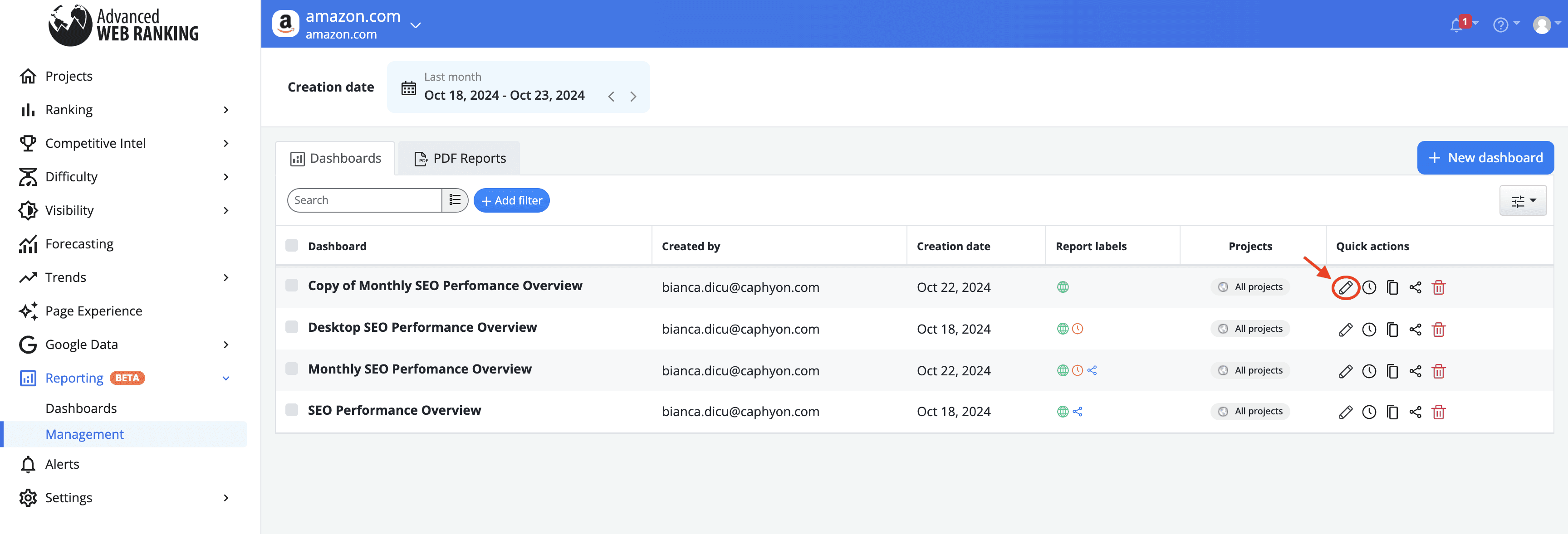Click the edit pencil icon for Copy of Monthly SEO
Image resolution: width=1568 pixels, height=534 pixels.
tap(1344, 288)
